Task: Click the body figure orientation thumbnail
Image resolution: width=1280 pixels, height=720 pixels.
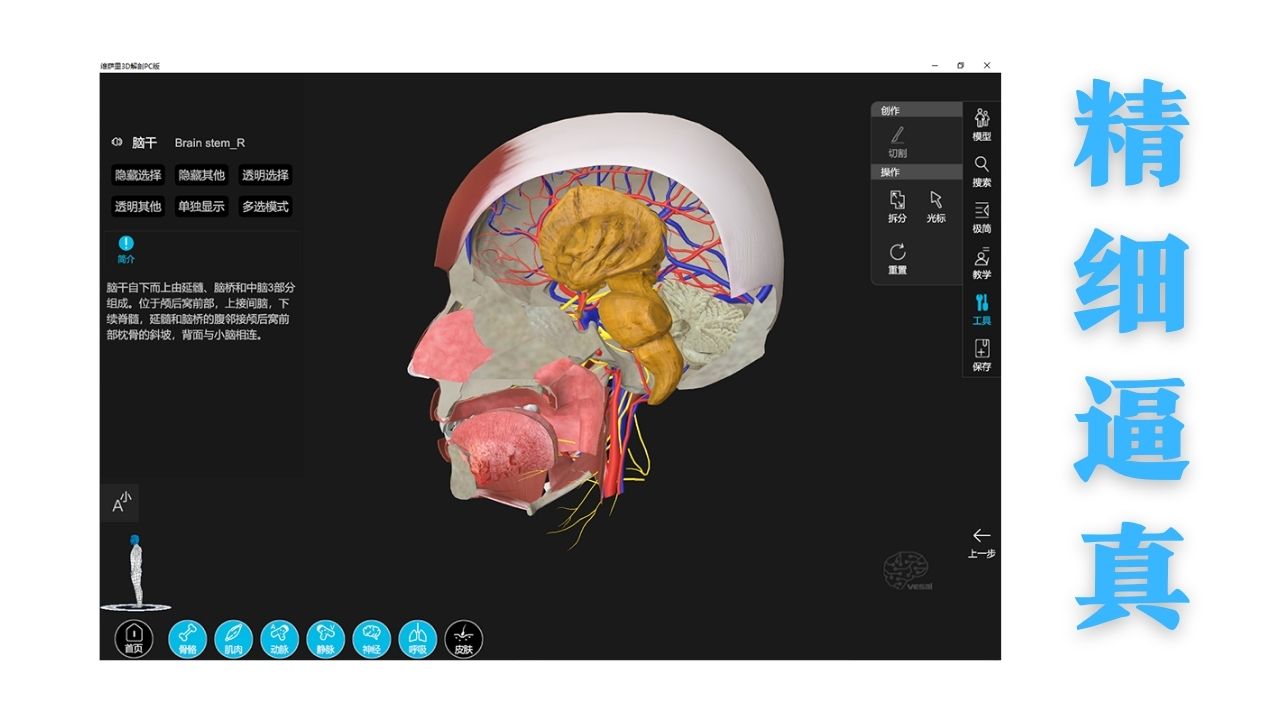Action: (134, 572)
